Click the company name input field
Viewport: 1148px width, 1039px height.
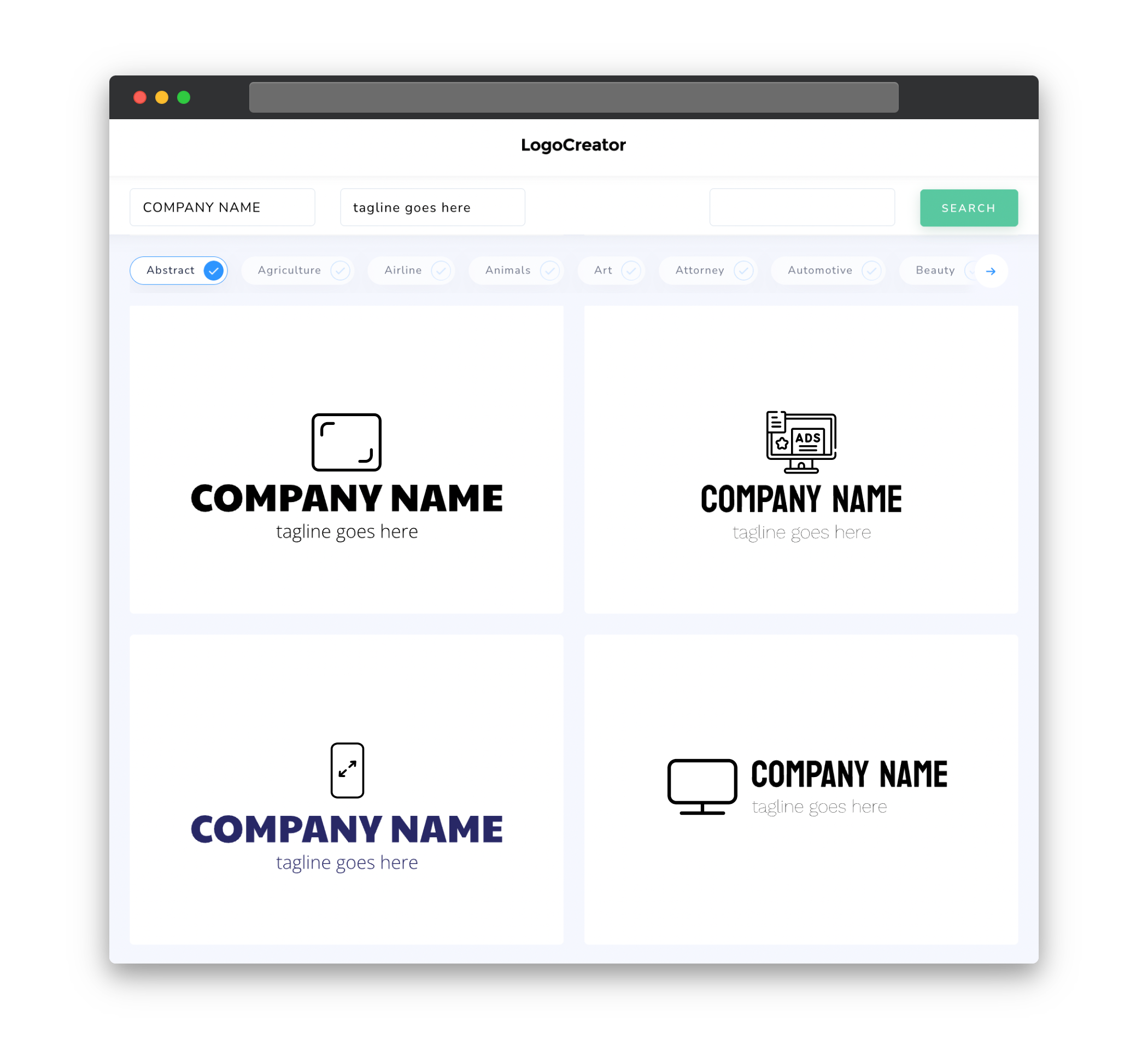[224, 207]
